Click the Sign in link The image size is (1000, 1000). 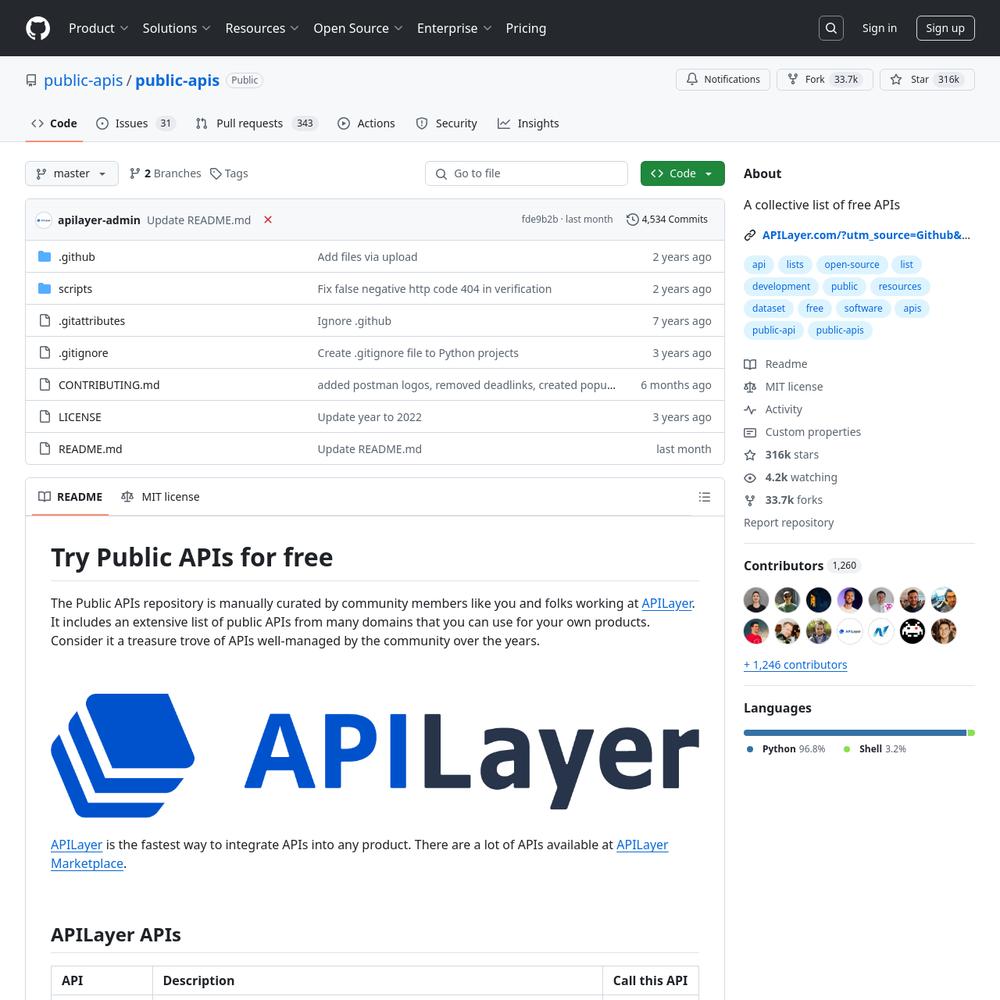(879, 28)
